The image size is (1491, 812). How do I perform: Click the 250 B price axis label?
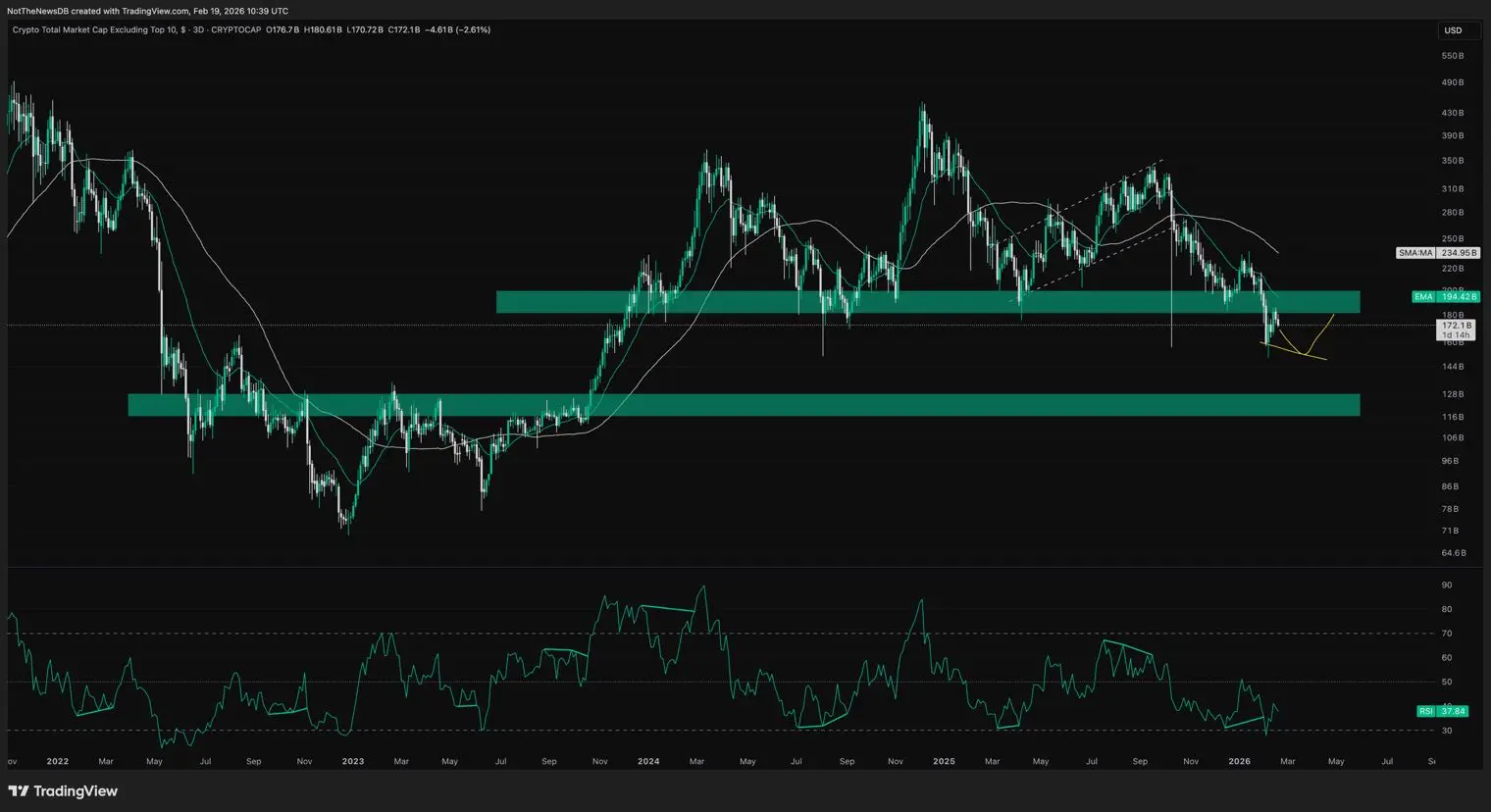(1453, 238)
